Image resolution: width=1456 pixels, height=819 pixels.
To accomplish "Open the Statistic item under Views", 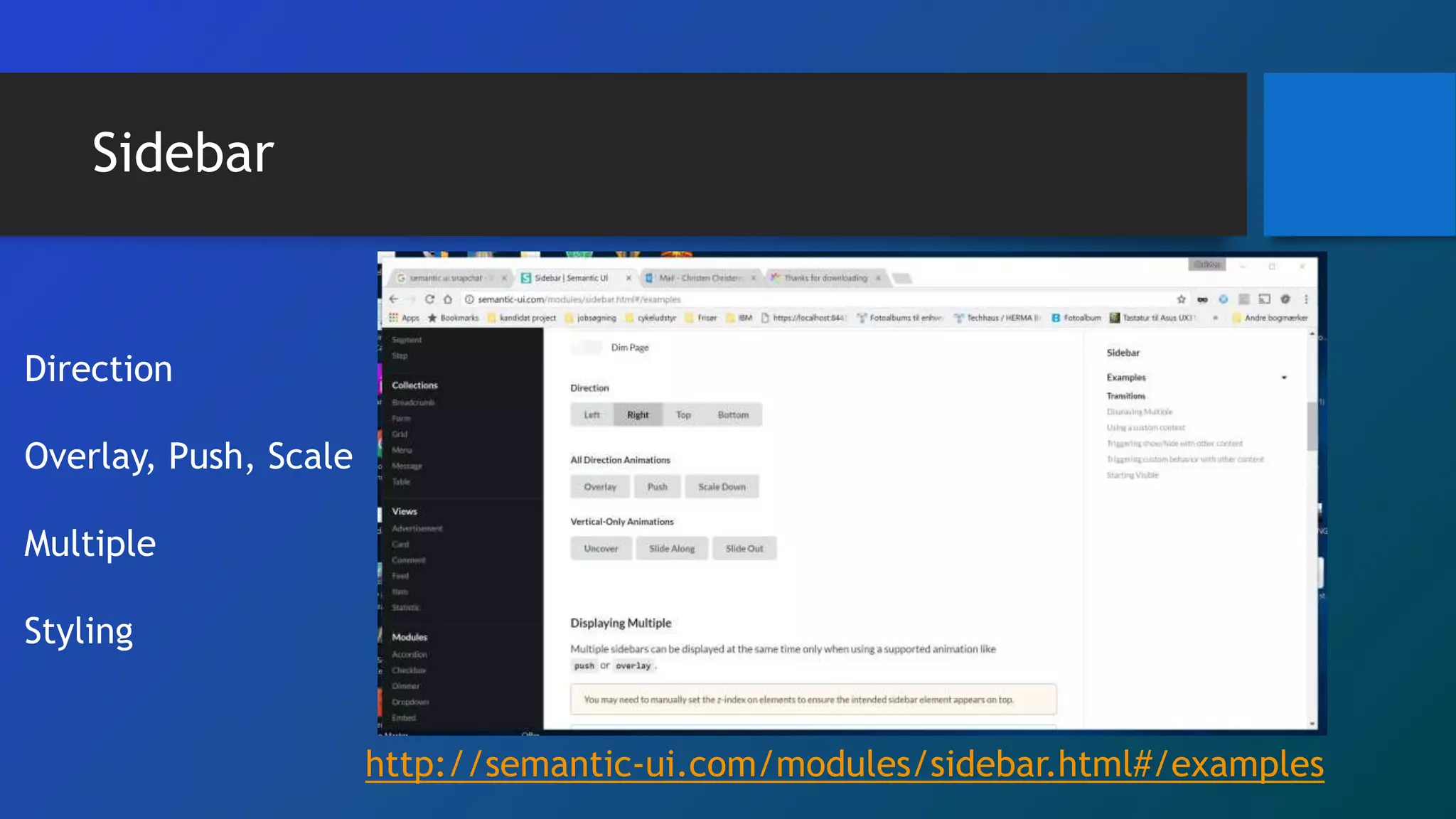I will 406,608.
